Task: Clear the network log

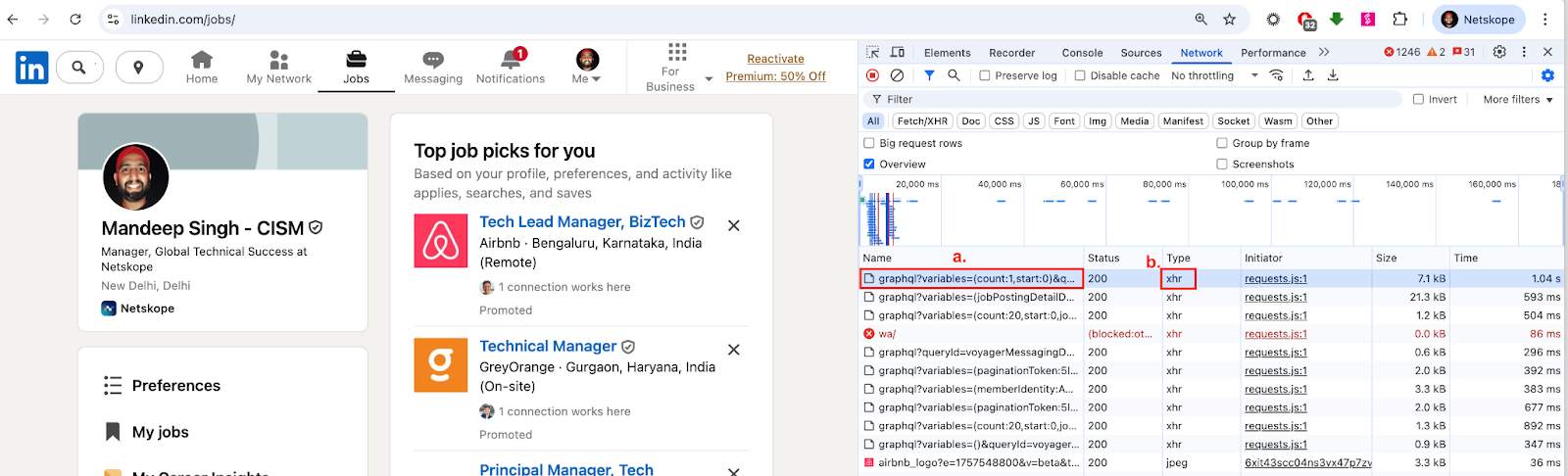Action: [897, 75]
